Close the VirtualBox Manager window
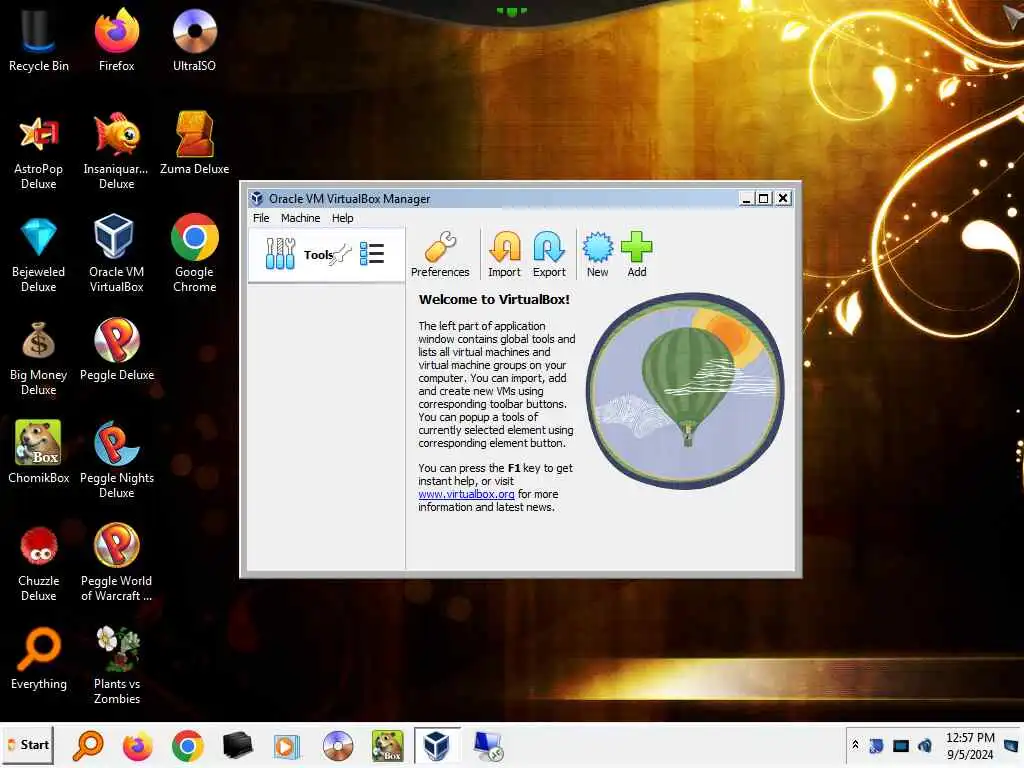This screenshot has width=1024, height=768. pos(784,199)
